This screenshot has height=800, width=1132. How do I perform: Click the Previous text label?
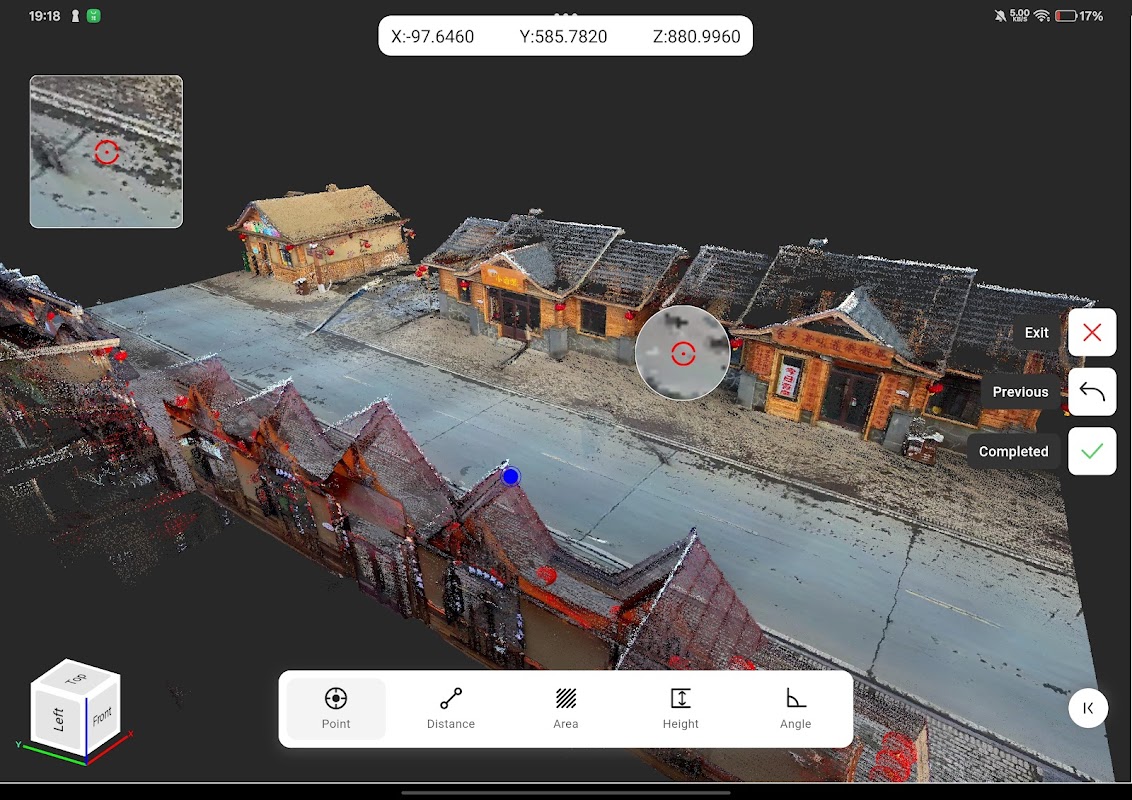(x=1020, y=392)
